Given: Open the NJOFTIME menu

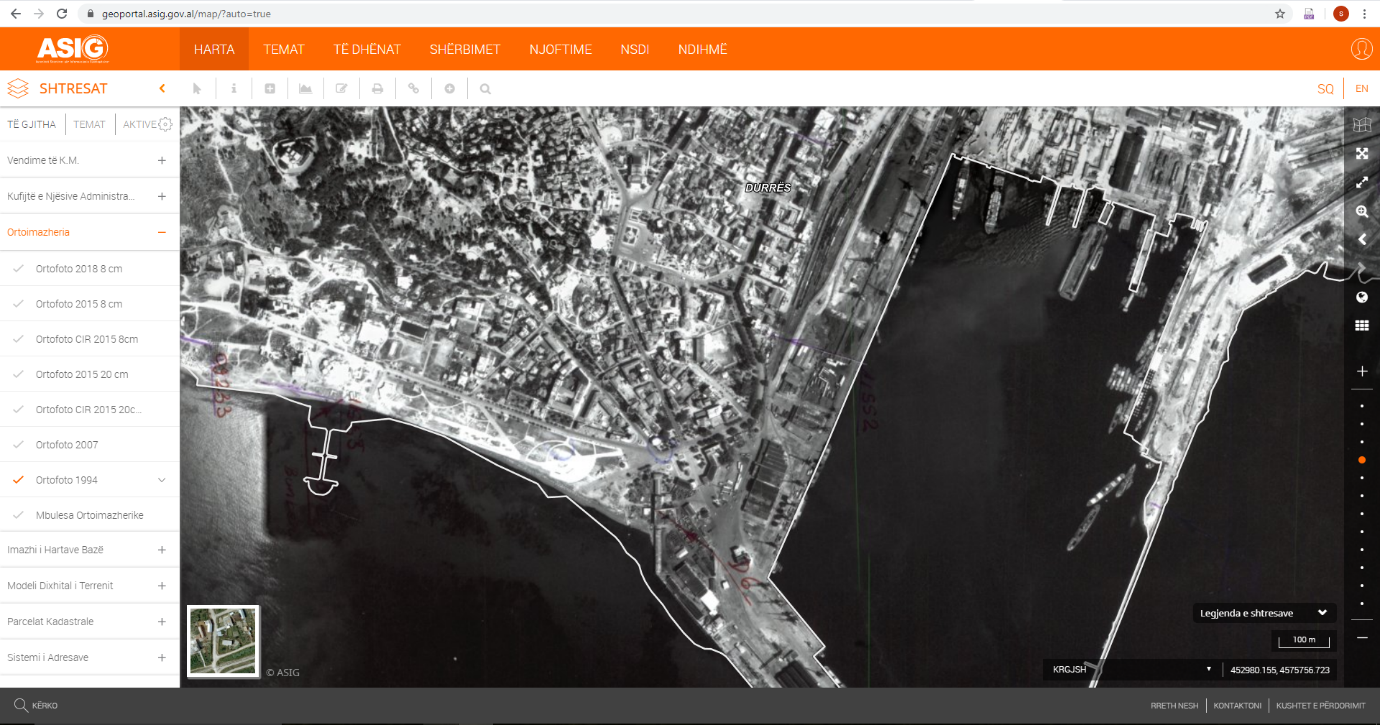Looking at the screenshot, I should (561, 49).
